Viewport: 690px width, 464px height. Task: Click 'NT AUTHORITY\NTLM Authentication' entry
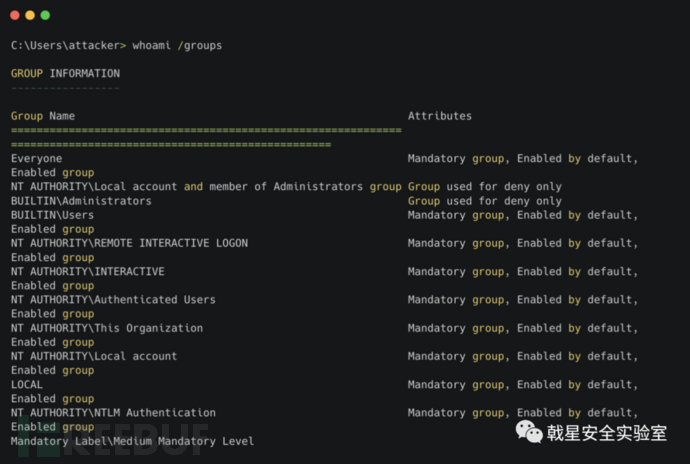(x=113, y=412)
